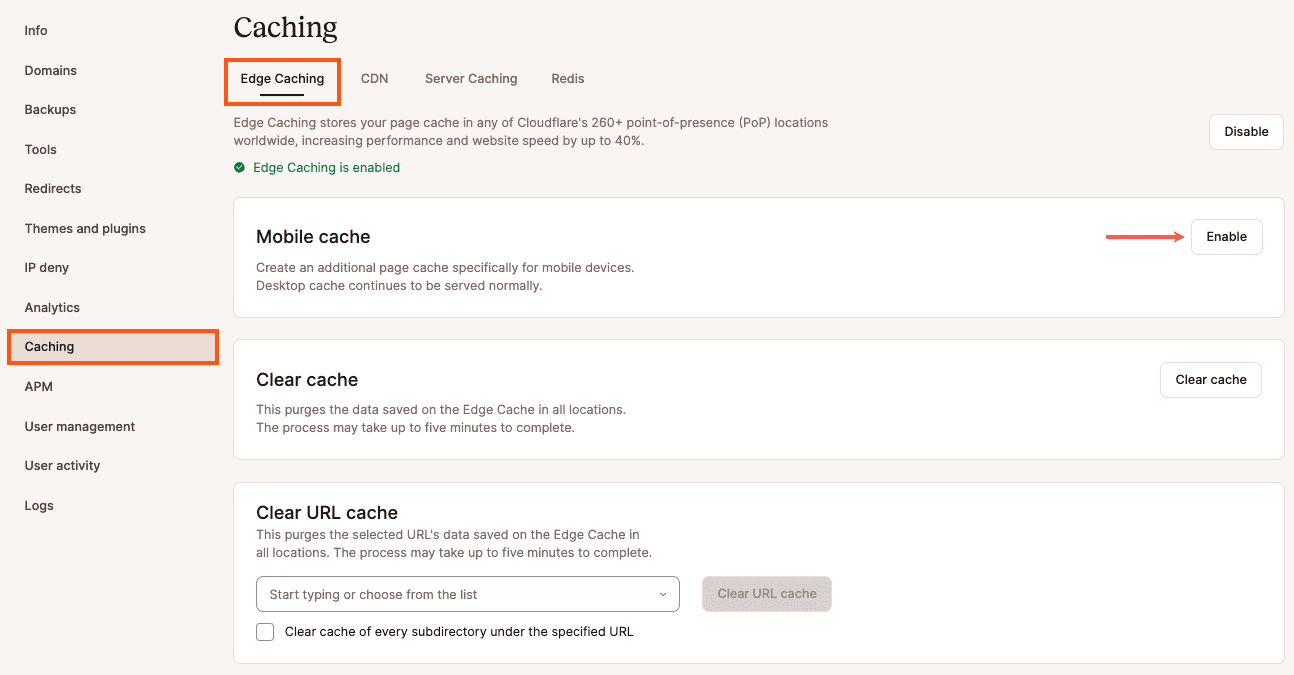Open the Redirects section
The width and height of the screenshot is (1294, 675).
pos(52,188)
